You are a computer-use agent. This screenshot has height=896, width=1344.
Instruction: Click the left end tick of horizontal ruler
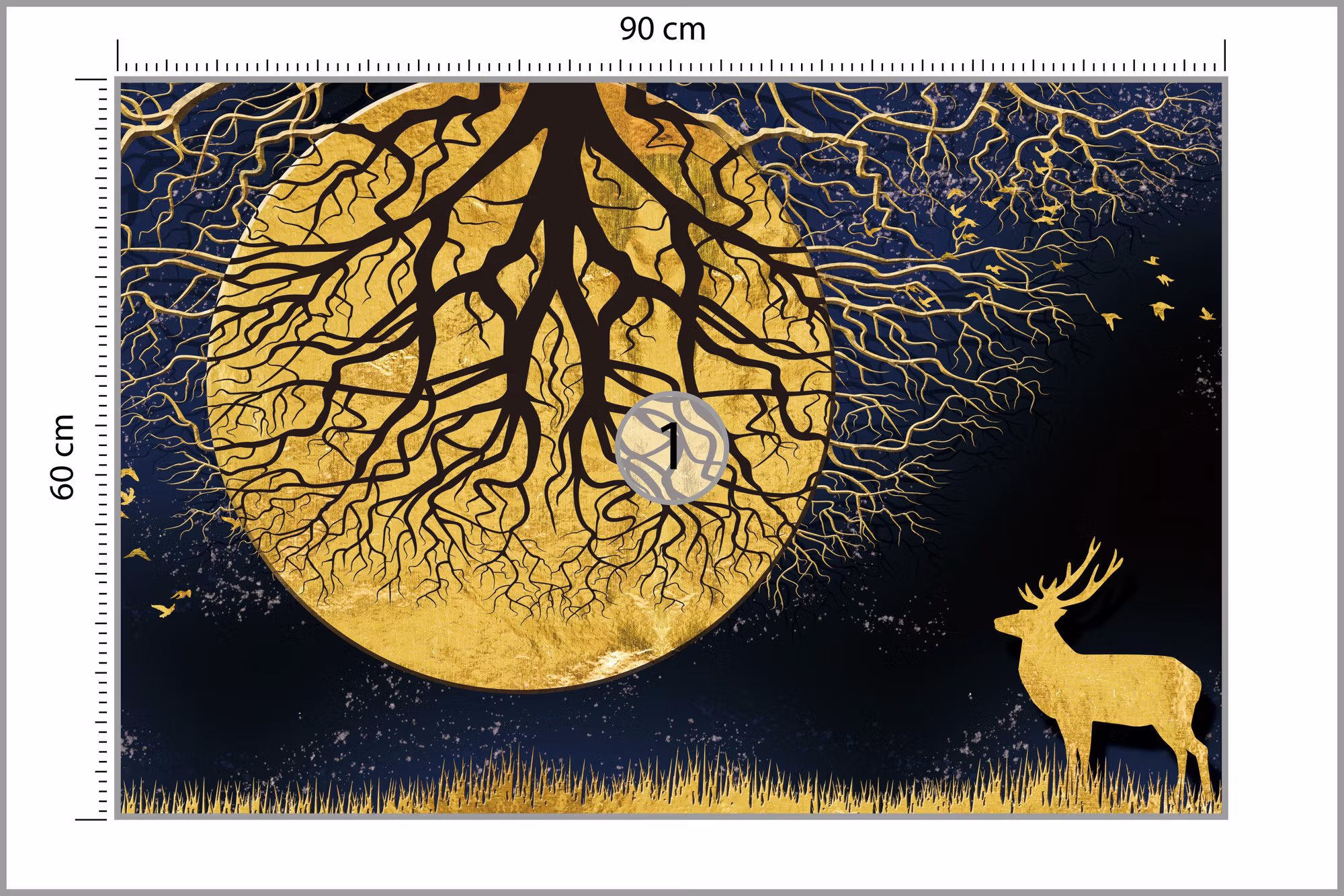118,55
